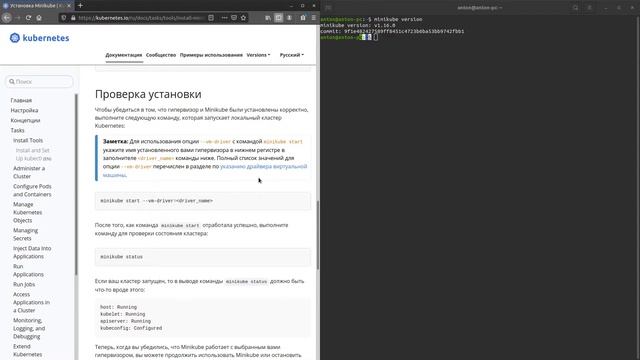The height and width of the screenshot is (360, 640).
Task: Open the Сообщество nav item
Action: (161, 55)
